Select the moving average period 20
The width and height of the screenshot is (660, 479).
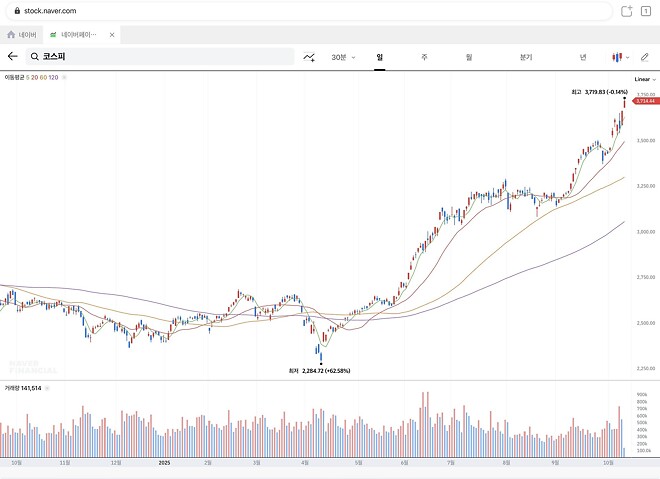[x=35, y=77]
